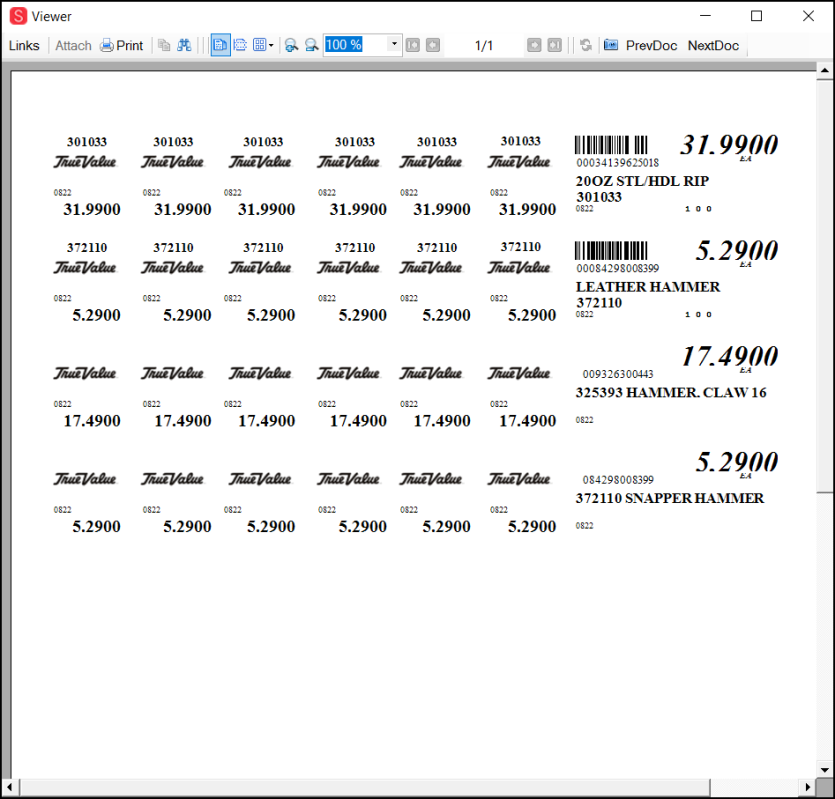Image resolution: width=835 pixels, height=799 pixels.
Task: Toggle fit-width page view mode
Action: pos(240,45)
